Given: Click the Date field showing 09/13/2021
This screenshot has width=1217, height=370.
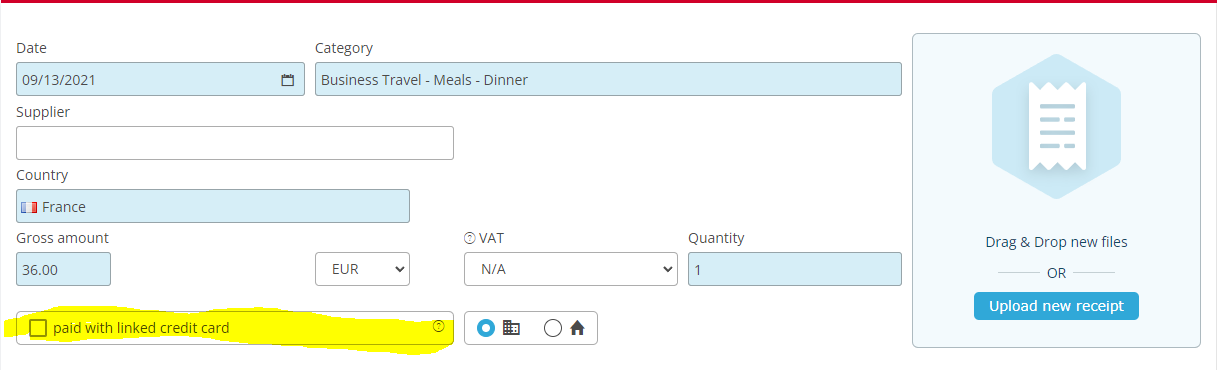Looking at the screenshot, I should click(x=160, y=80).
